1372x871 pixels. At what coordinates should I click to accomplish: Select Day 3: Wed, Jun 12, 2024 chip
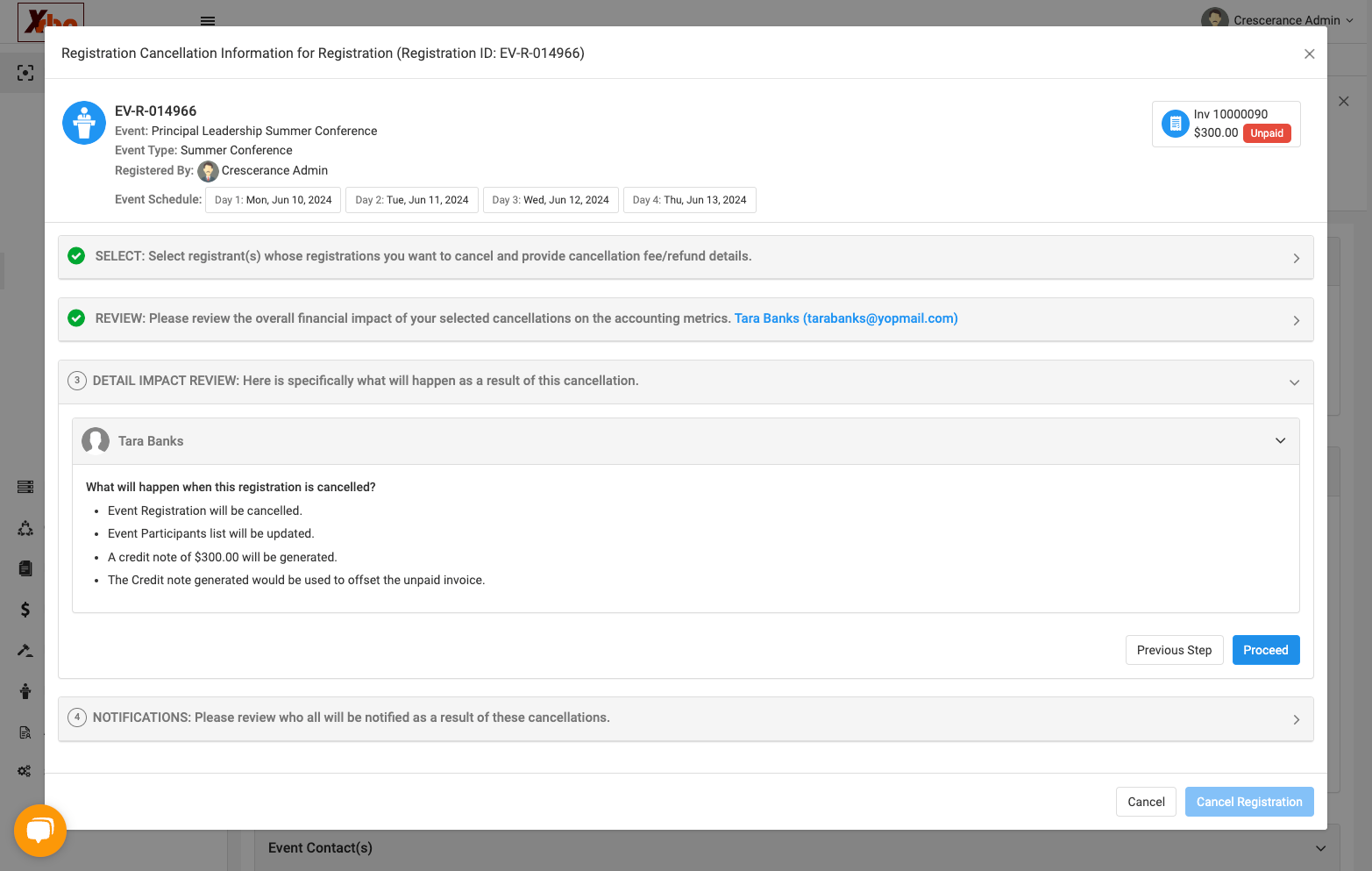pos(551,200)
